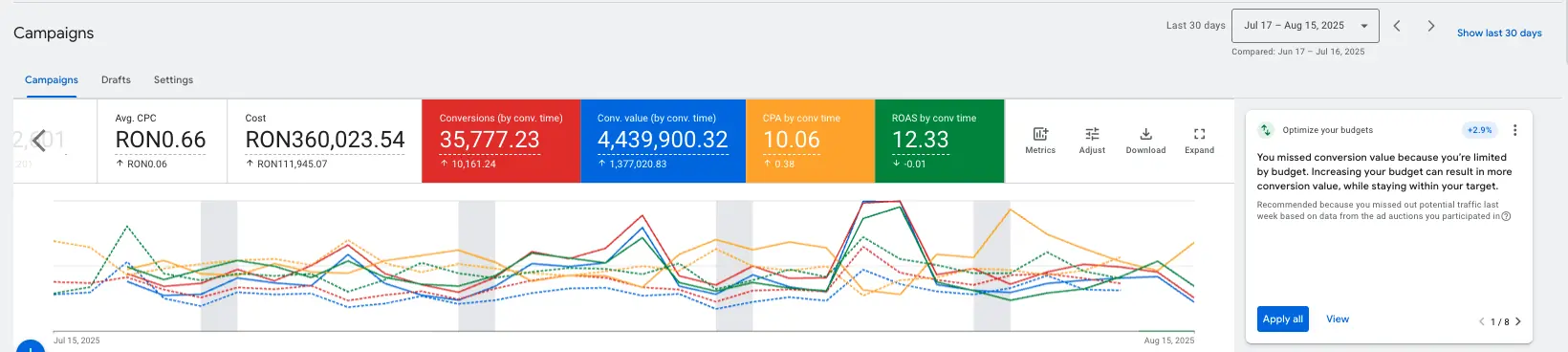The height and width of the screenshot is (352, 1568).
Task: Select the red Conversions scorecard
Action: point(501,141)
